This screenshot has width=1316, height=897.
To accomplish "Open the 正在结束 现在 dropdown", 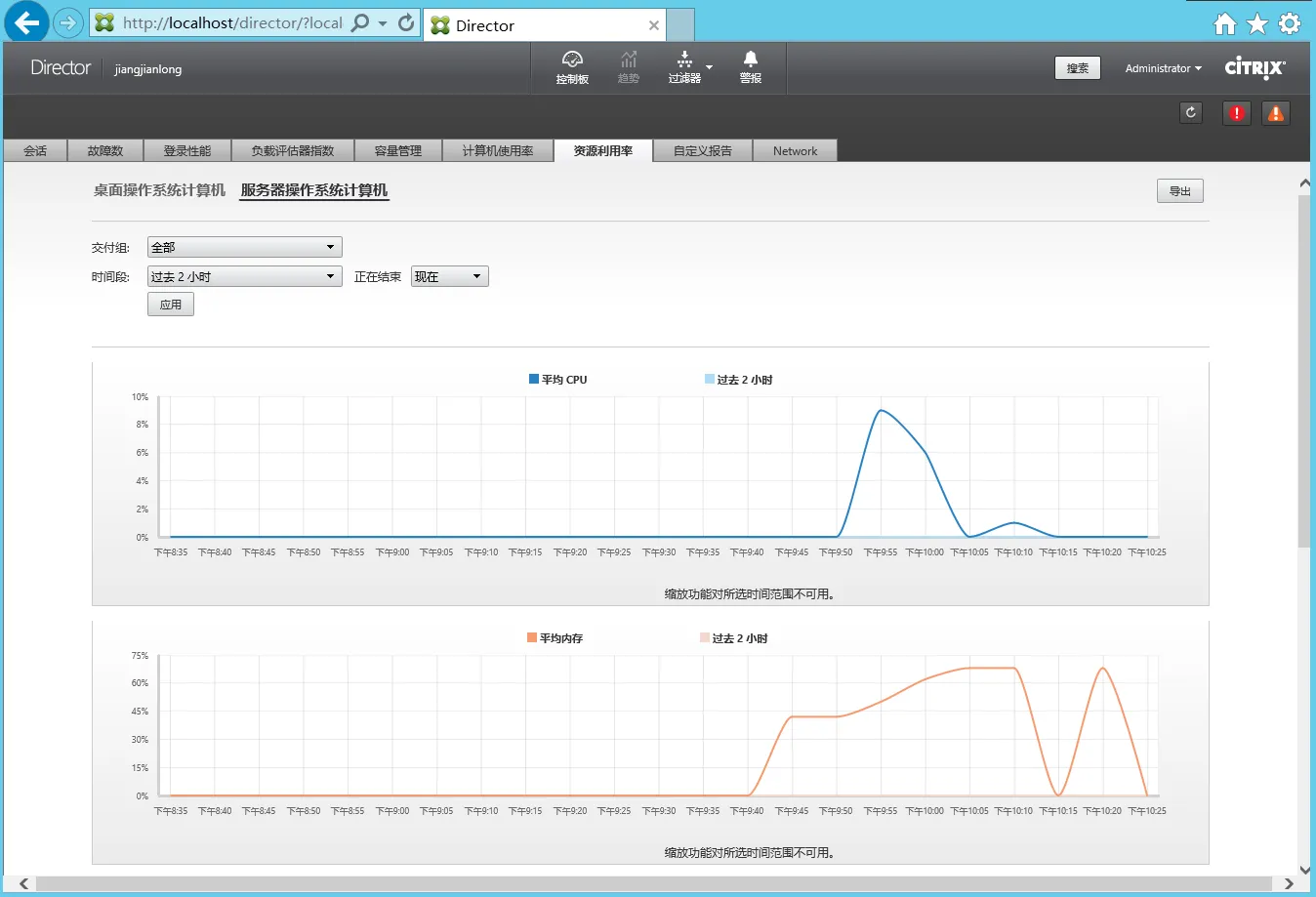I will pyautogui.click(x=449, y=276).
